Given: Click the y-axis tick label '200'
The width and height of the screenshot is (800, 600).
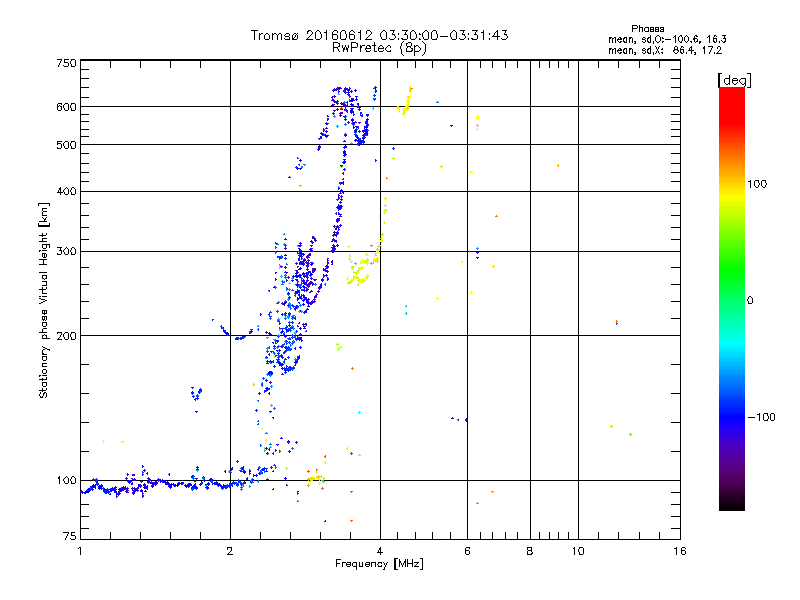Looking at the screenshot, I should pyautogui.click(x=66, y=336).
